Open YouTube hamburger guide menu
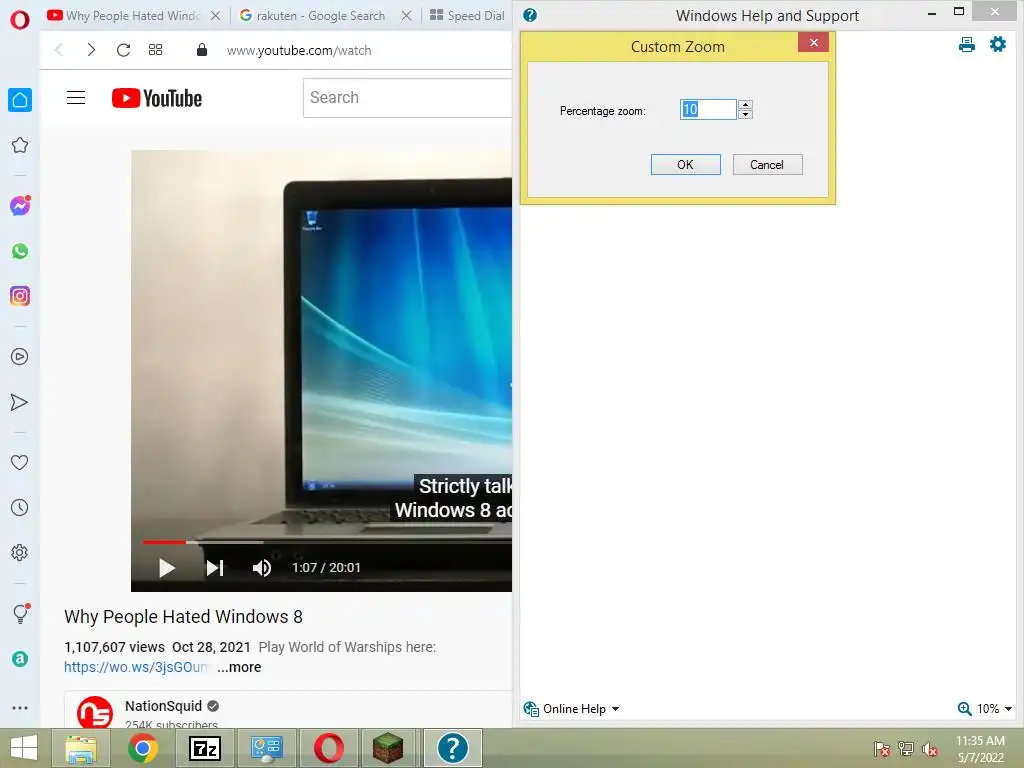This screenshot has width=1024, height=768. 76,98
